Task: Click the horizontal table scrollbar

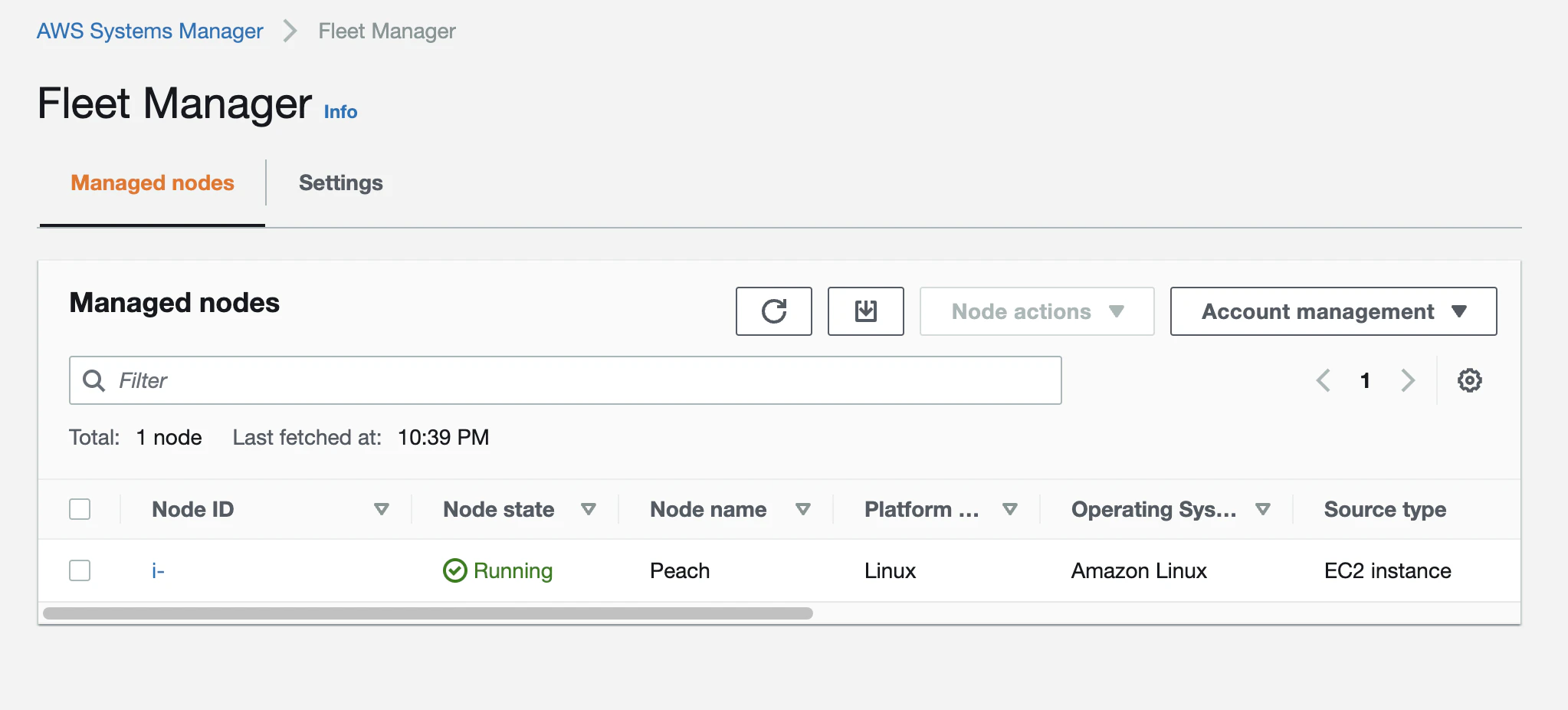Action: pyautogui.click(x=428, y=613)
